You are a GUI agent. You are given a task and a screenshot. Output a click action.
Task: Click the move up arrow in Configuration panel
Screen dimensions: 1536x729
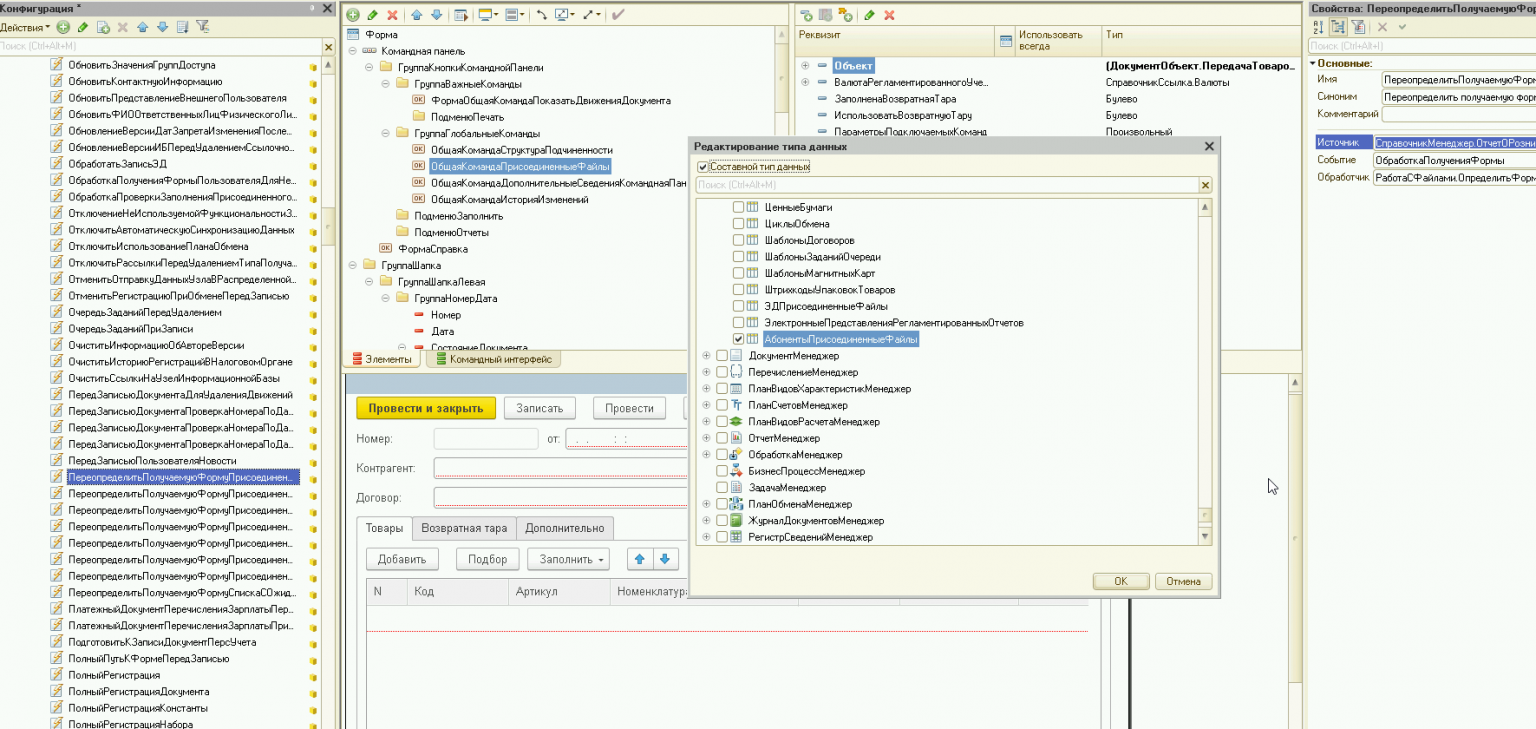143,27
